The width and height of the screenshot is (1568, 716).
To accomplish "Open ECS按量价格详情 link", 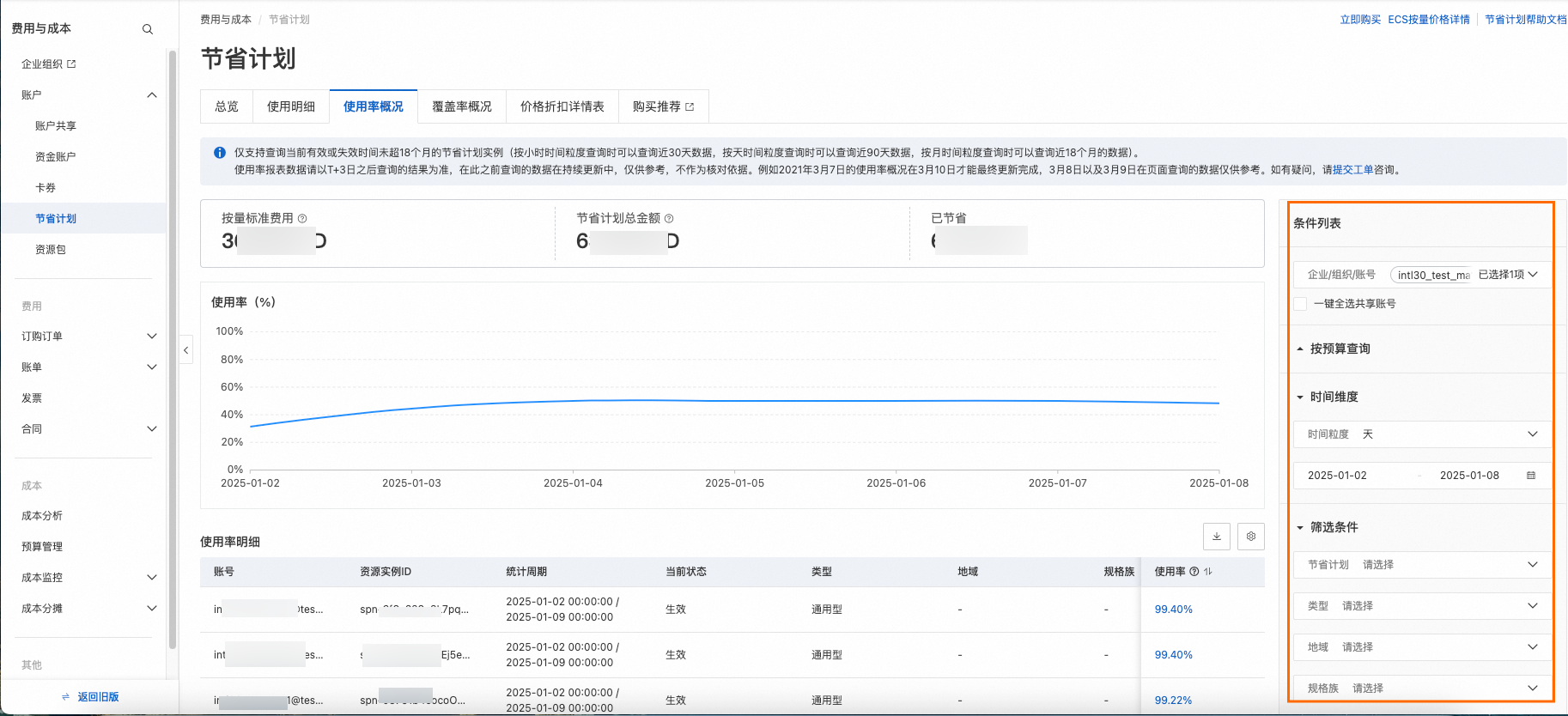I will (1429, 20).
